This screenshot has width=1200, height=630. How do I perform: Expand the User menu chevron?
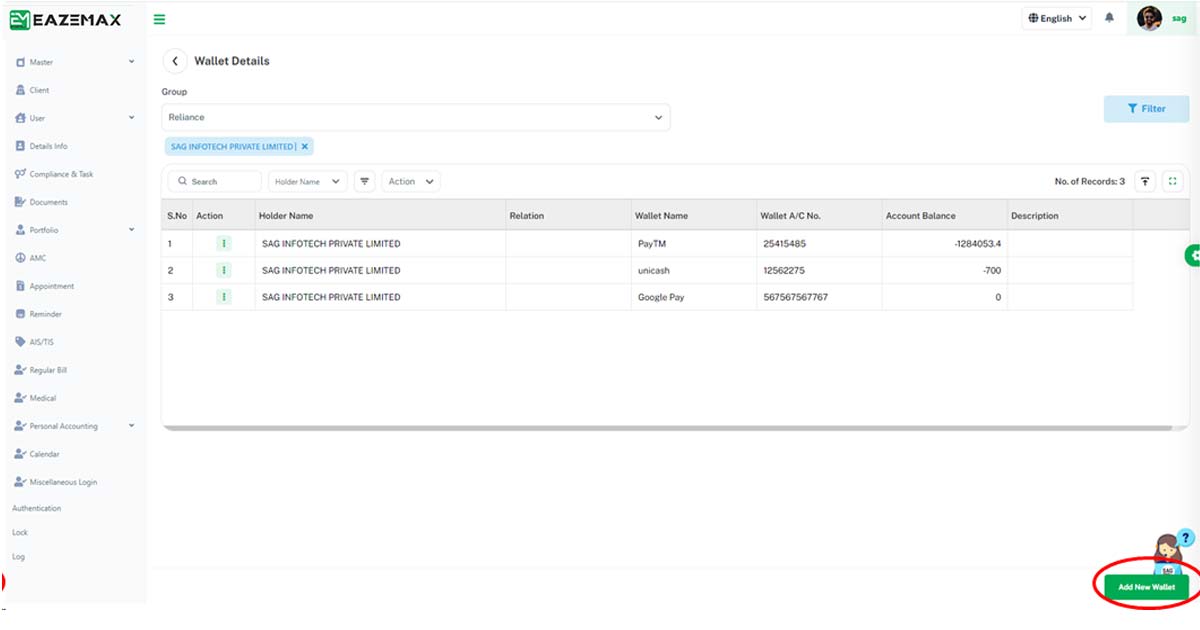coord(132,118)
